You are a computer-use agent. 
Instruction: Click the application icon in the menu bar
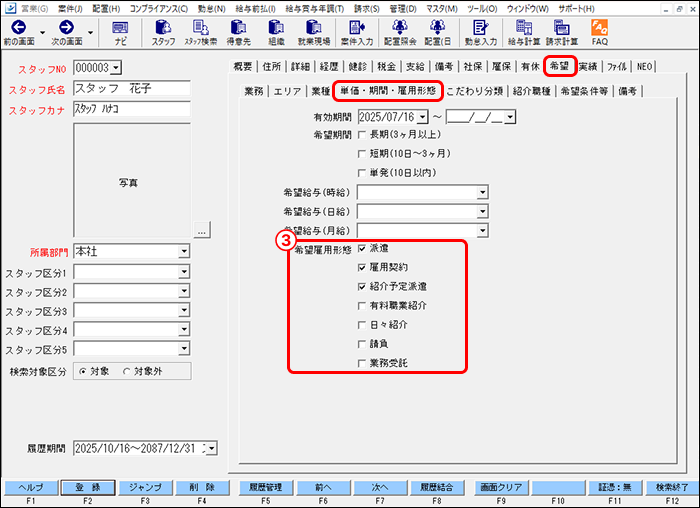[x=10, y=8]
